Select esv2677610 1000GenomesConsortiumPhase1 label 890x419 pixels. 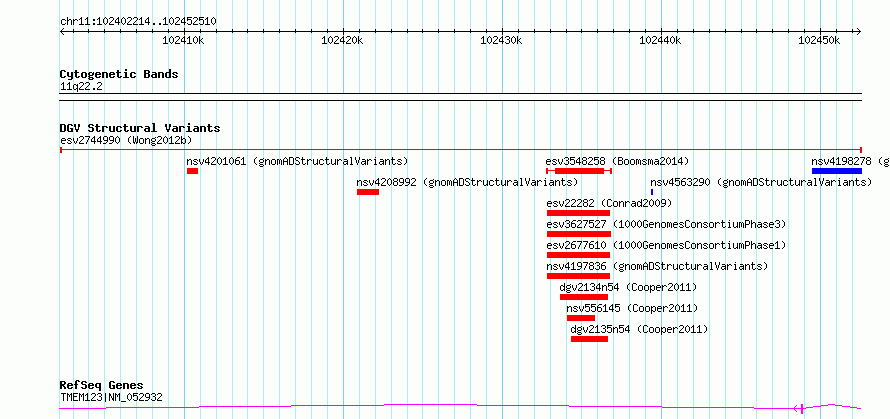click(666, 245)
